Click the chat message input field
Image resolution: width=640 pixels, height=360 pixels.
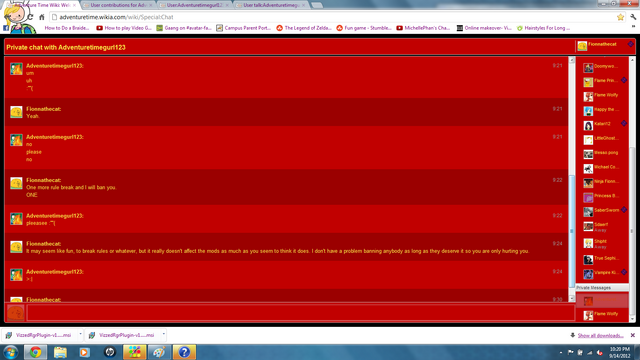pyautogui.click(x=300, y=313)
